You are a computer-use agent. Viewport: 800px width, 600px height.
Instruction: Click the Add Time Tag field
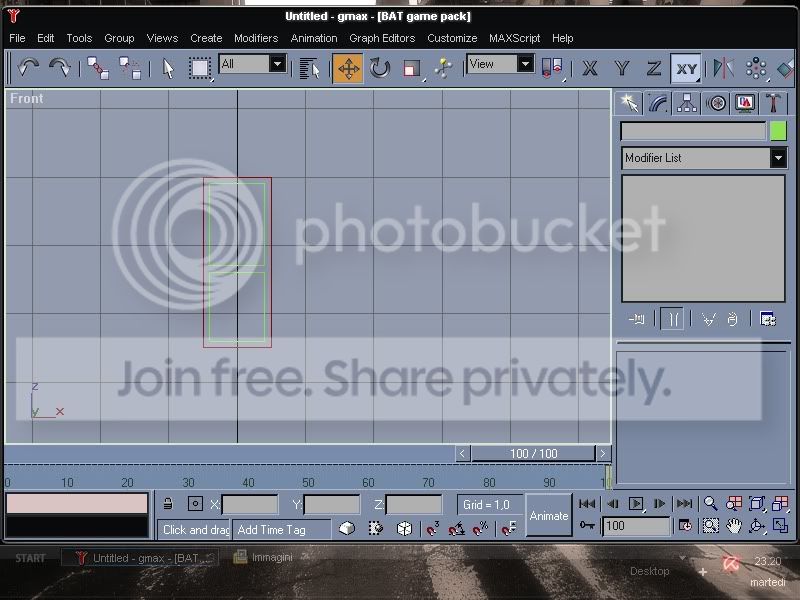[282, 530]
